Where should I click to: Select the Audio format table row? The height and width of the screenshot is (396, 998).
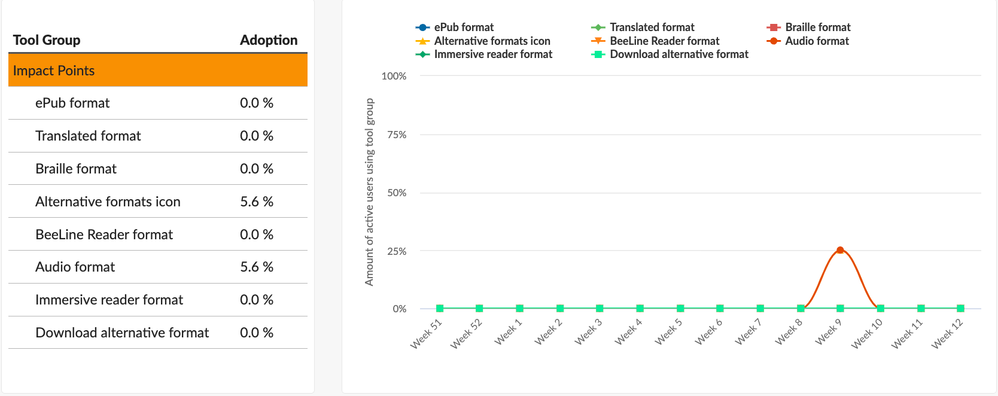(x=158, y=267)
